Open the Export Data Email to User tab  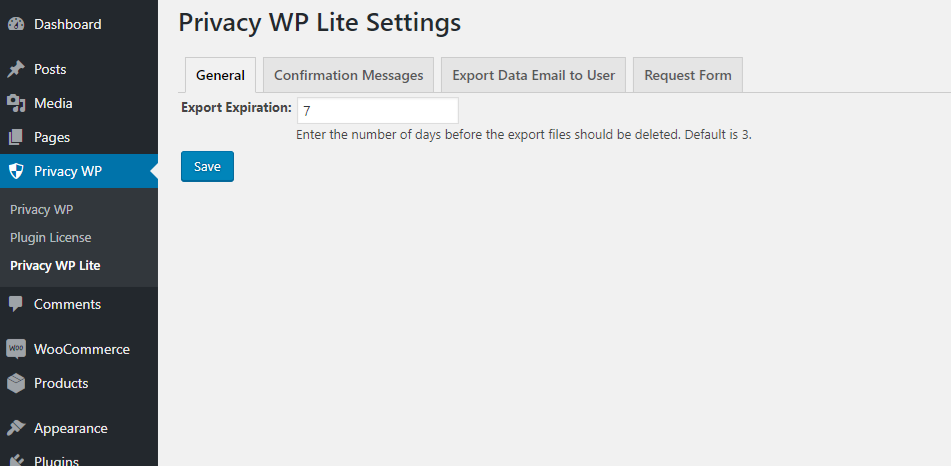534,75
